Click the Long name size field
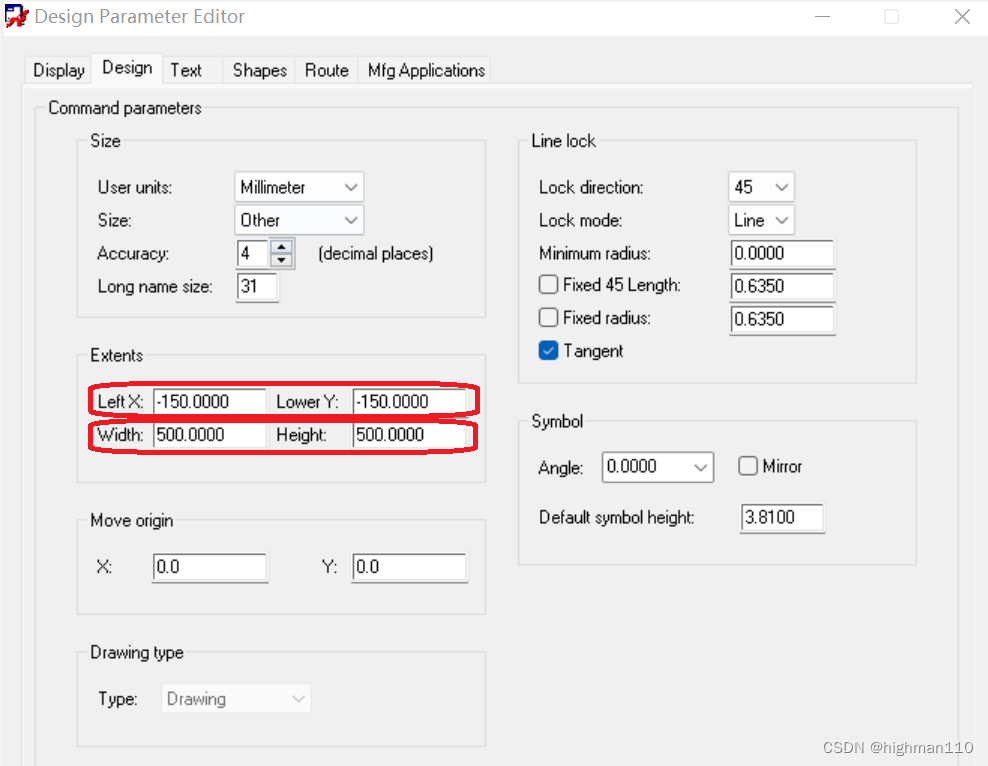Image resolution: width=988 pixels, height=766 pixels. (x=257, y=287)
